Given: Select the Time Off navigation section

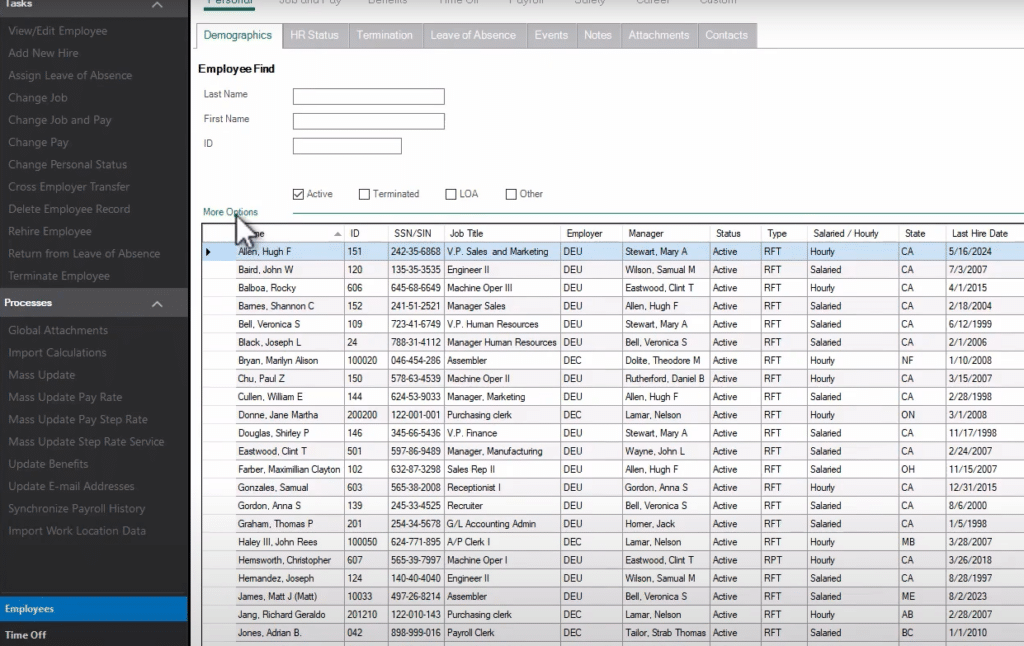Looking at the screenshot, I should tap(93, 635).
